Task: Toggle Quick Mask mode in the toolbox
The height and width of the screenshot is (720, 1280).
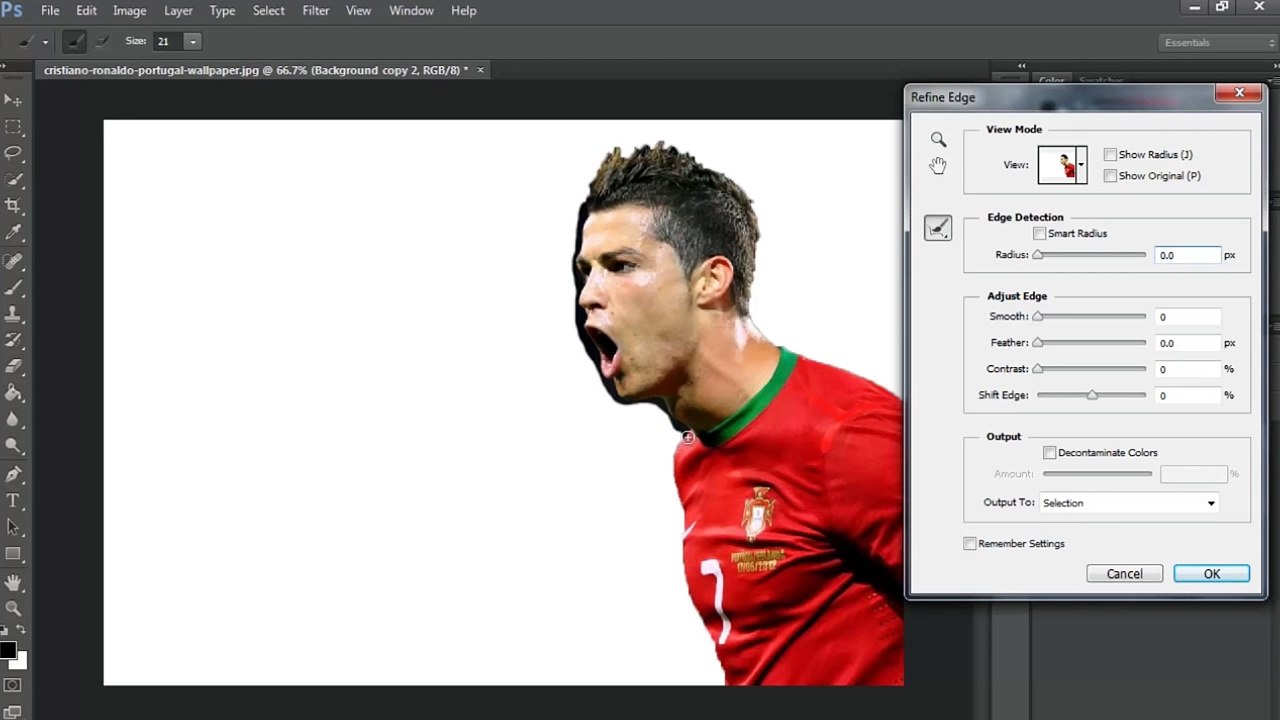Action: point(13,686)
